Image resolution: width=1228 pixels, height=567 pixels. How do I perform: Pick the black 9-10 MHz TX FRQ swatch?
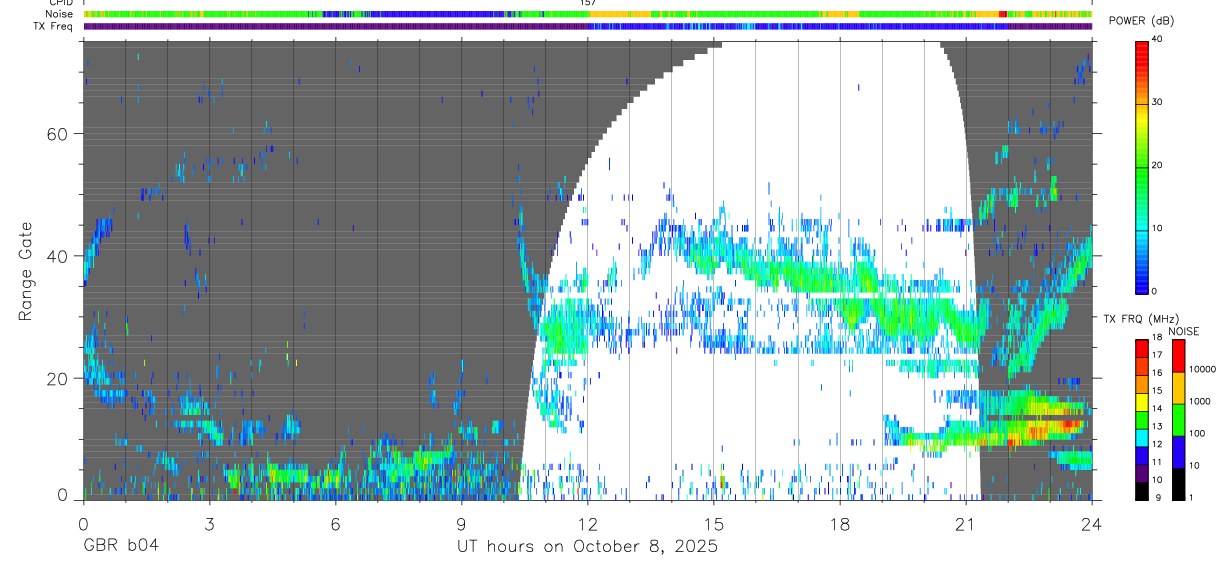coord(1142,491)
